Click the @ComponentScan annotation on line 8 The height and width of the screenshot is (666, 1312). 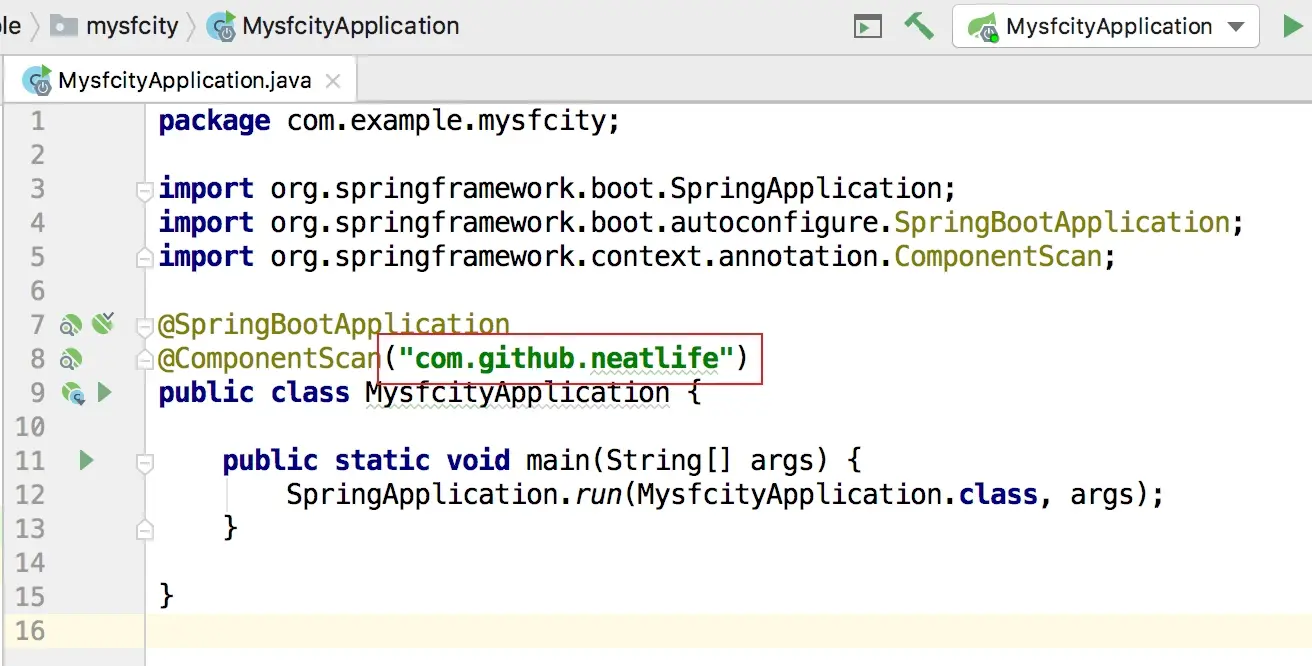[268, 359]
